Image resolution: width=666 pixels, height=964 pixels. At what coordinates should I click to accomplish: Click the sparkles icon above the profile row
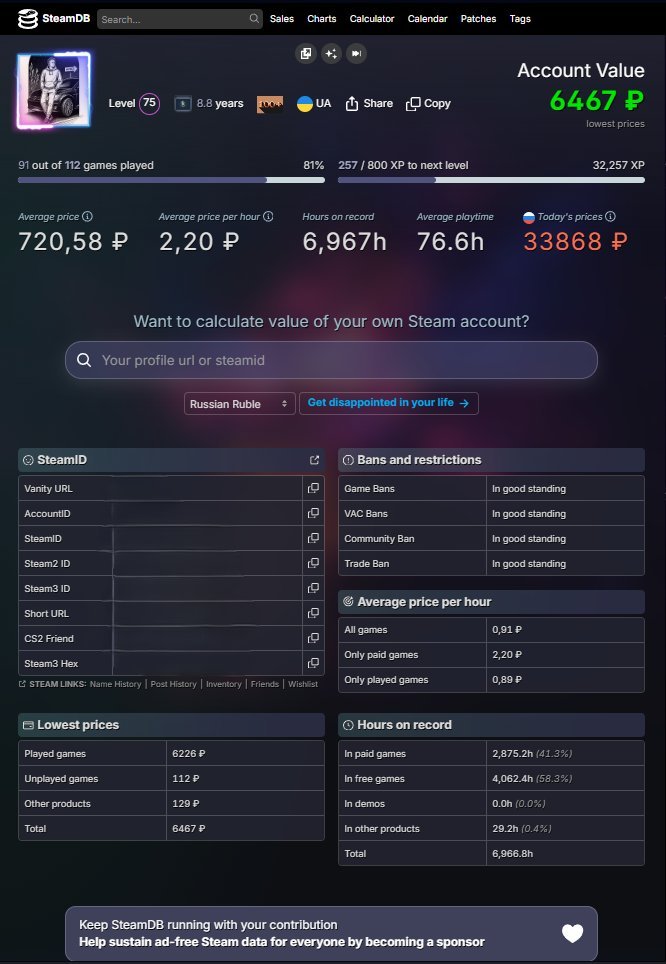[x=331, y=53]
